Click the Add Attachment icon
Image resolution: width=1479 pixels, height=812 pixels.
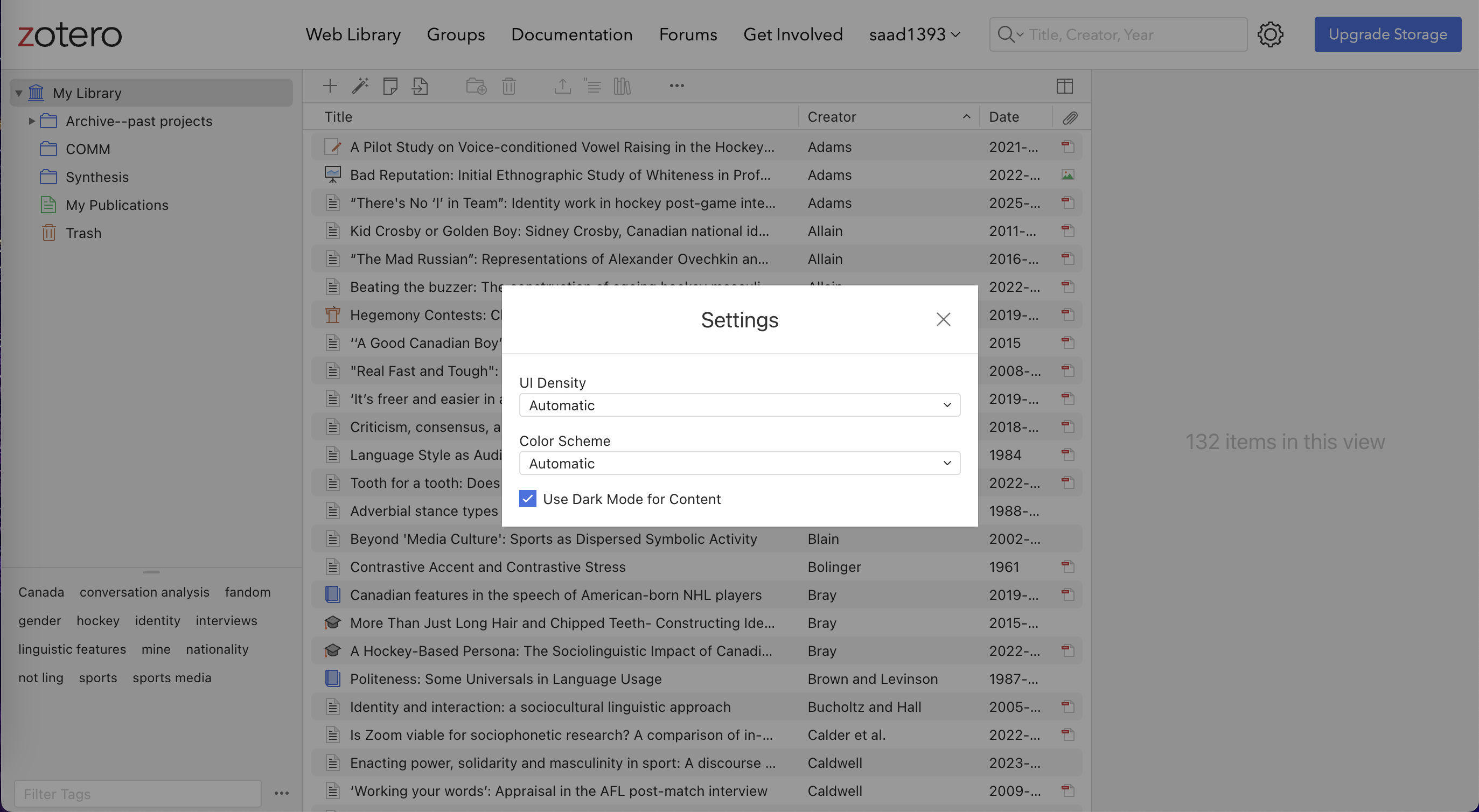(x=420, y=86)
